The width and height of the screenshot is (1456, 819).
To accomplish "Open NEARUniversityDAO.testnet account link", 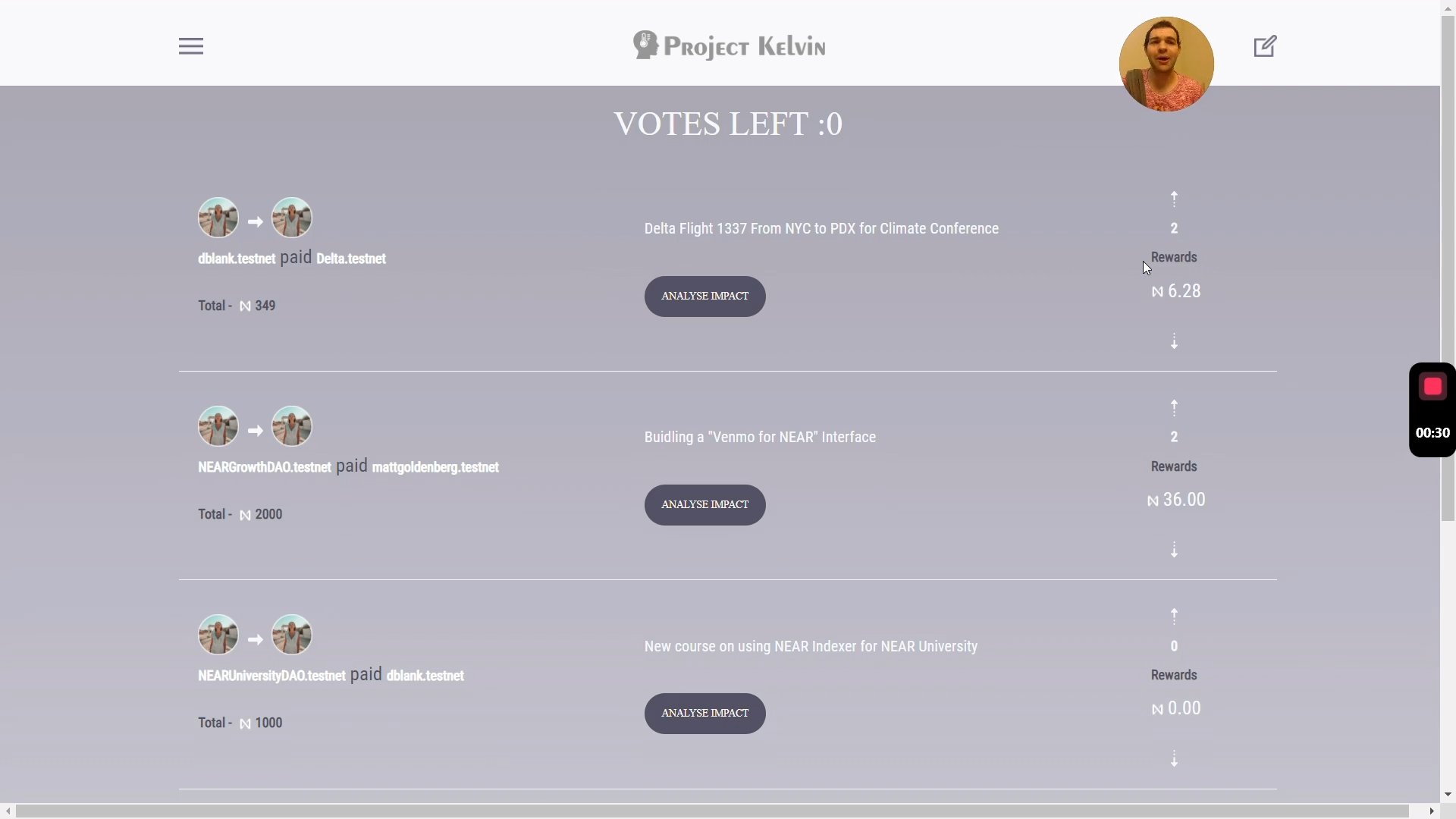I will [271, 676].
